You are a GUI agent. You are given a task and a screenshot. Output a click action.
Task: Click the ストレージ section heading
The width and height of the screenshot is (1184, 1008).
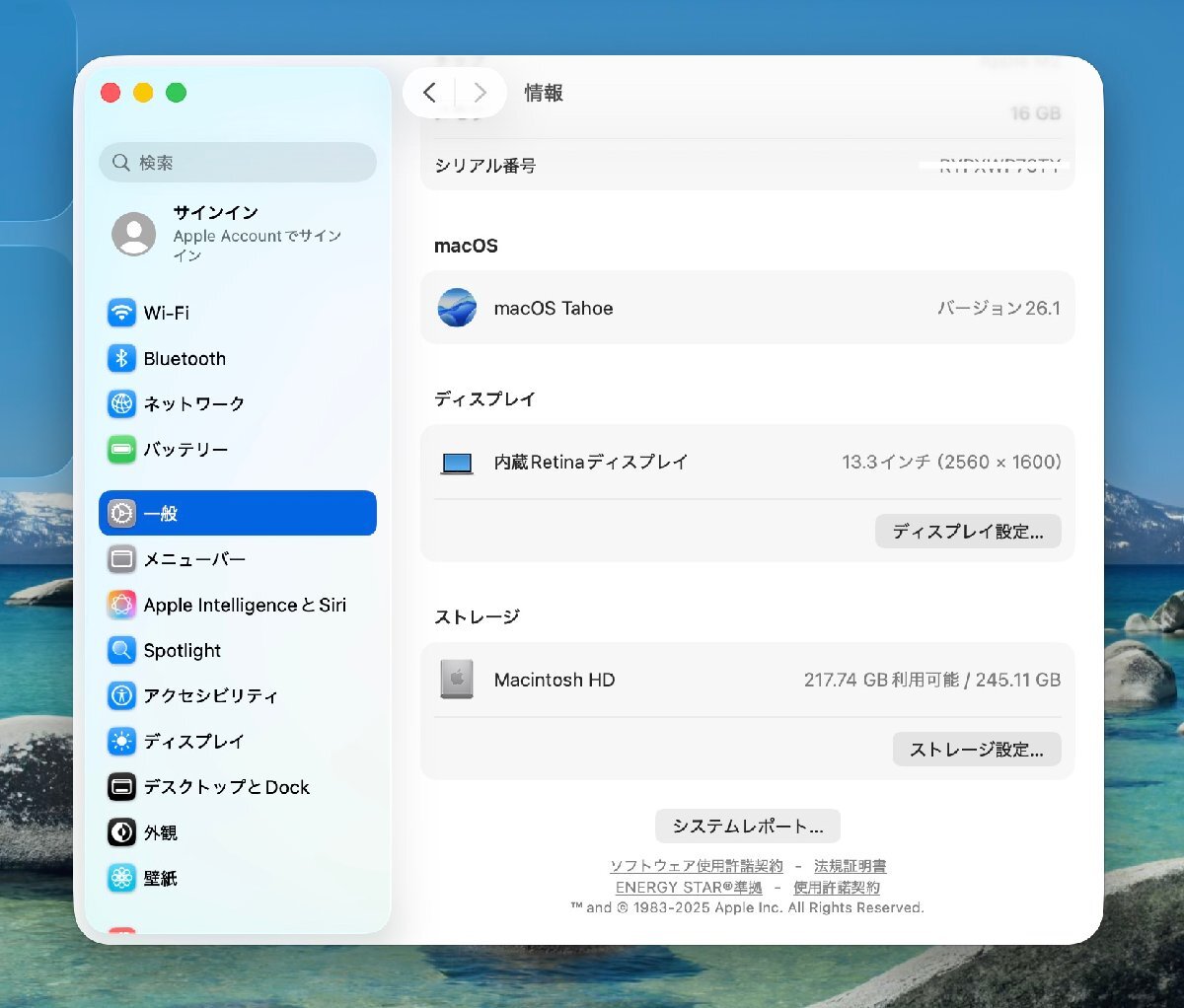(x=478, y=616)
